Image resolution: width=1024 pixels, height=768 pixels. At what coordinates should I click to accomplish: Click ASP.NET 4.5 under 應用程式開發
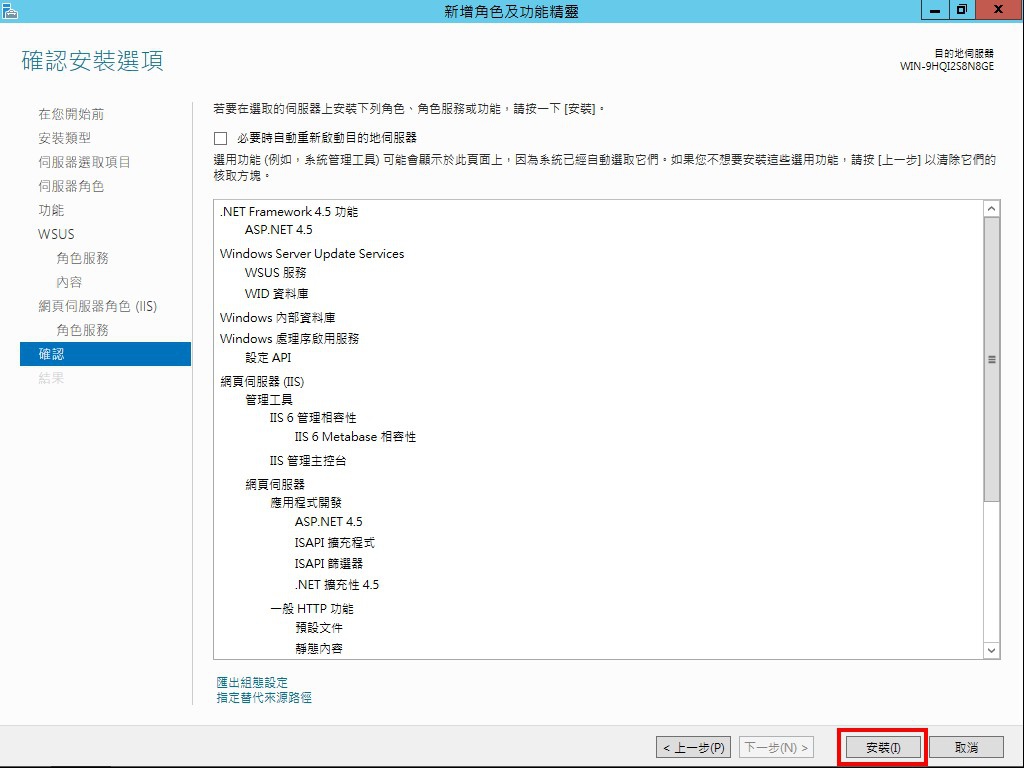pyautogui.click(x=328, y=522)
